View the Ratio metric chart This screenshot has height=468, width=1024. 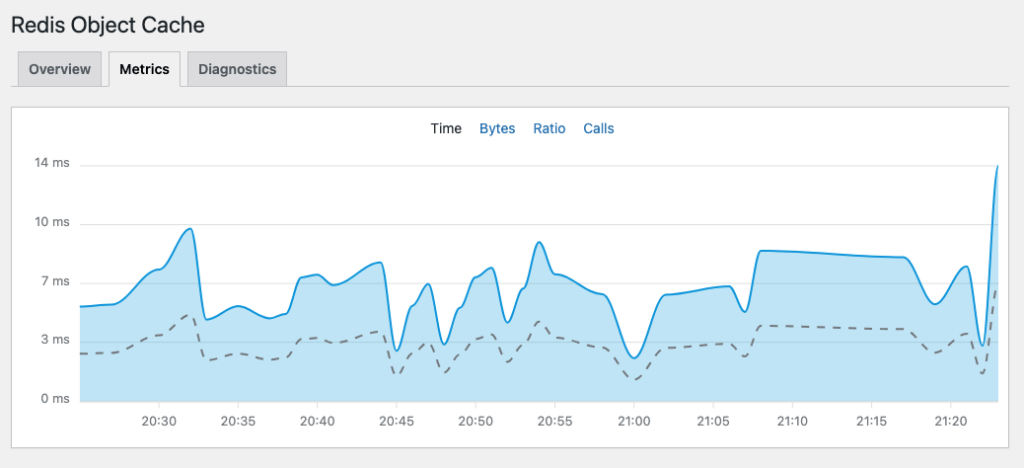pos(549,128)
